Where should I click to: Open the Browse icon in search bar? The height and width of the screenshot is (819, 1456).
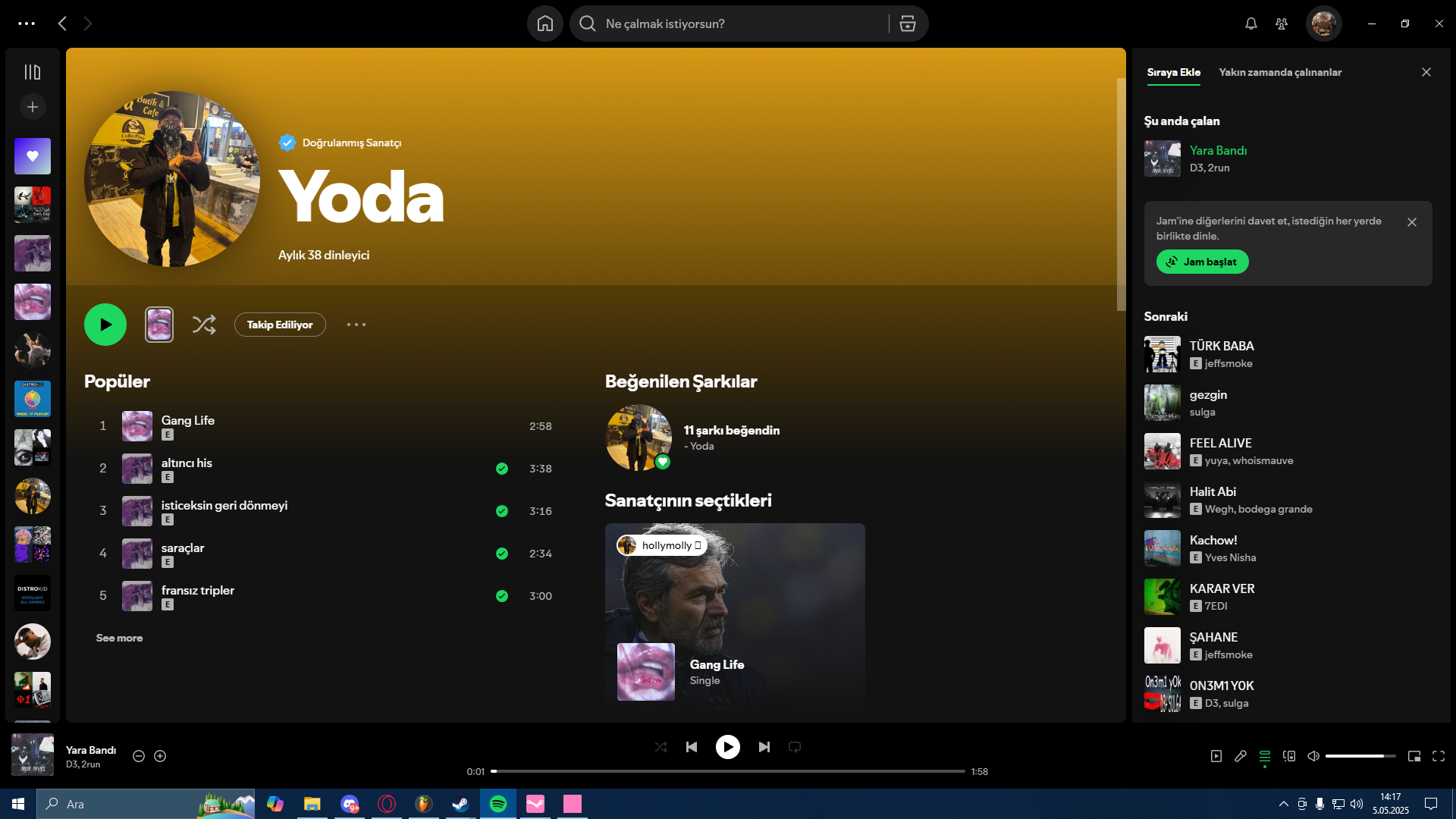point(907,24)
